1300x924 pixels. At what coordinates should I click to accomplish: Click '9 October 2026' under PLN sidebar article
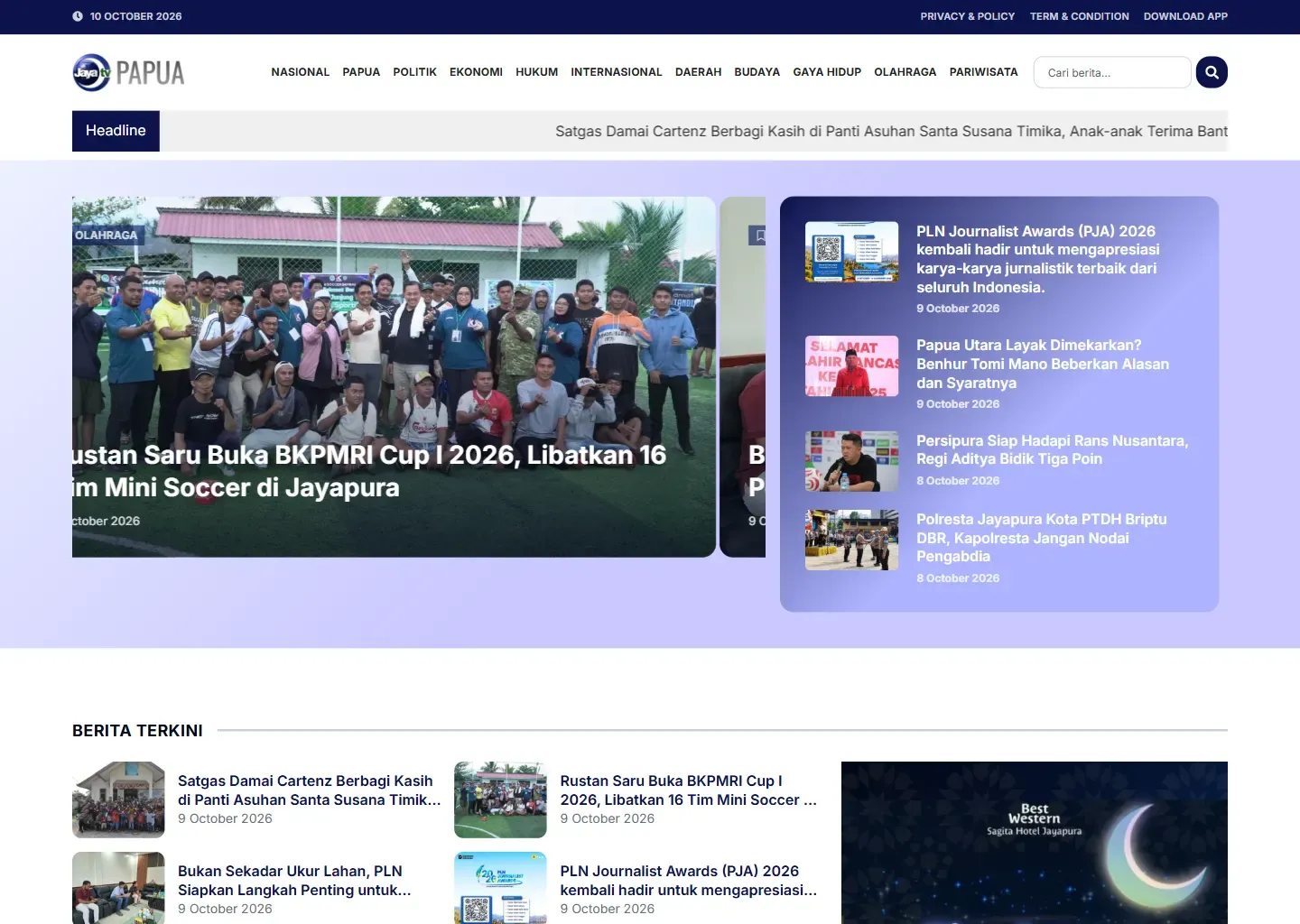pyautogui.click(x=958, y=309)
